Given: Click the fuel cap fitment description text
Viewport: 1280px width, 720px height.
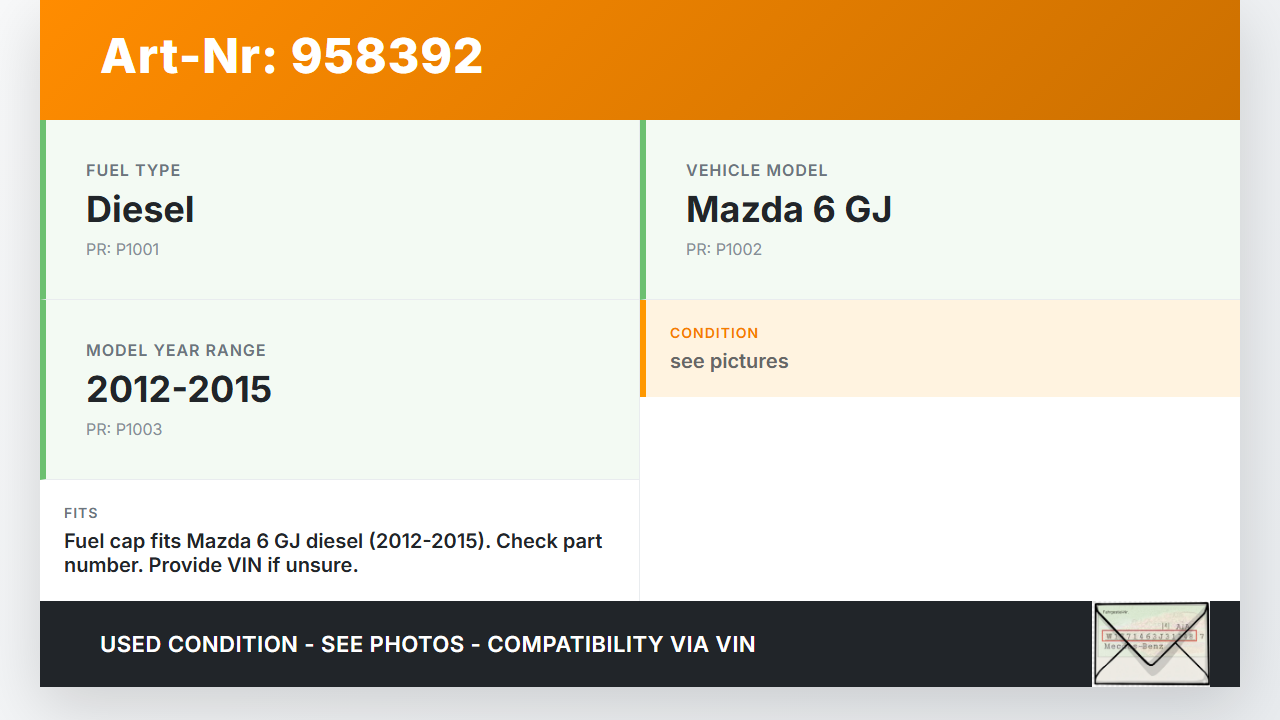Looking at the screenshot, I should click(x=333, y=553).
